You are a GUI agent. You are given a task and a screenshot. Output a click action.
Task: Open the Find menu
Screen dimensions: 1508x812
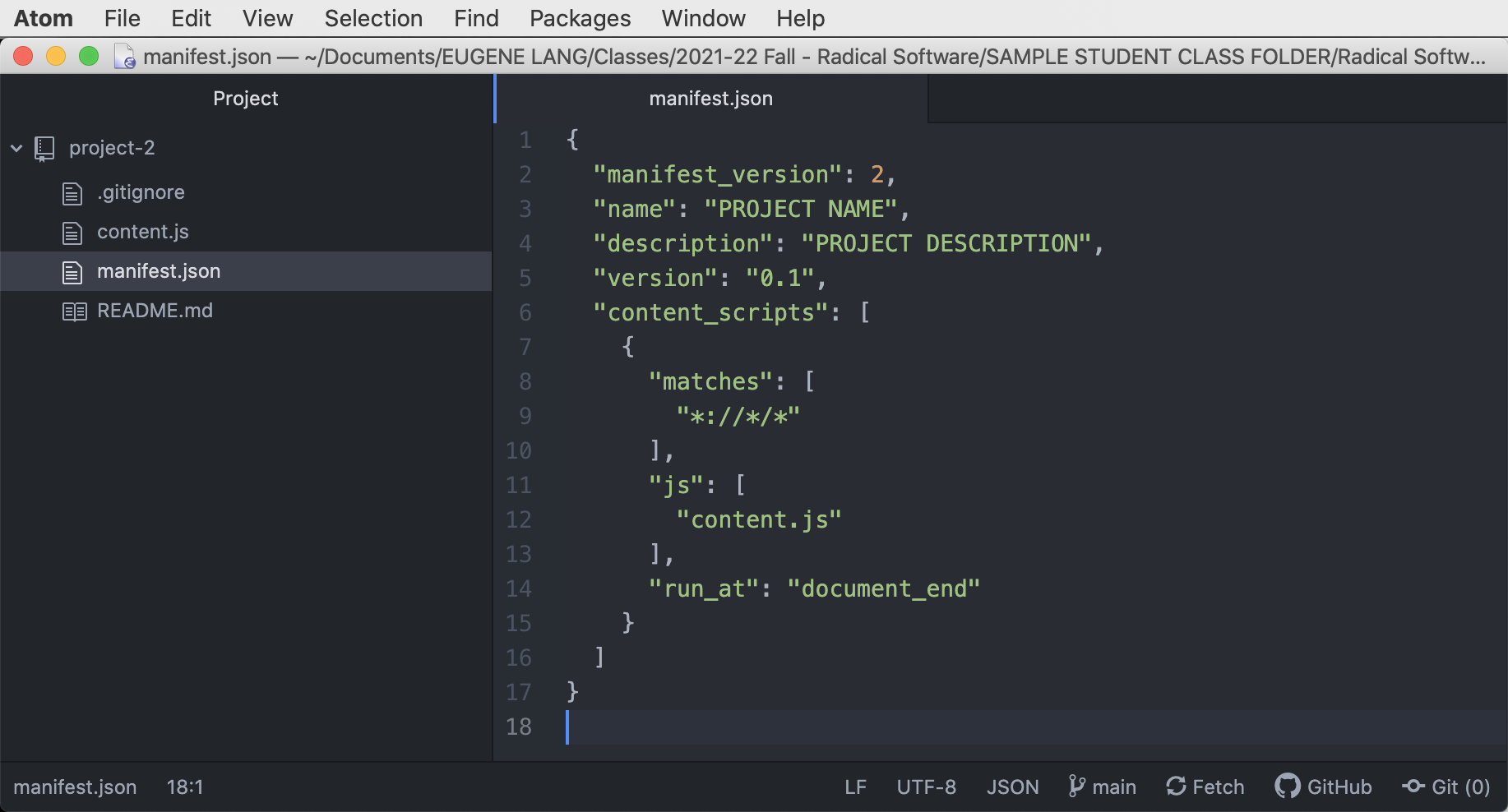point(476,18)
